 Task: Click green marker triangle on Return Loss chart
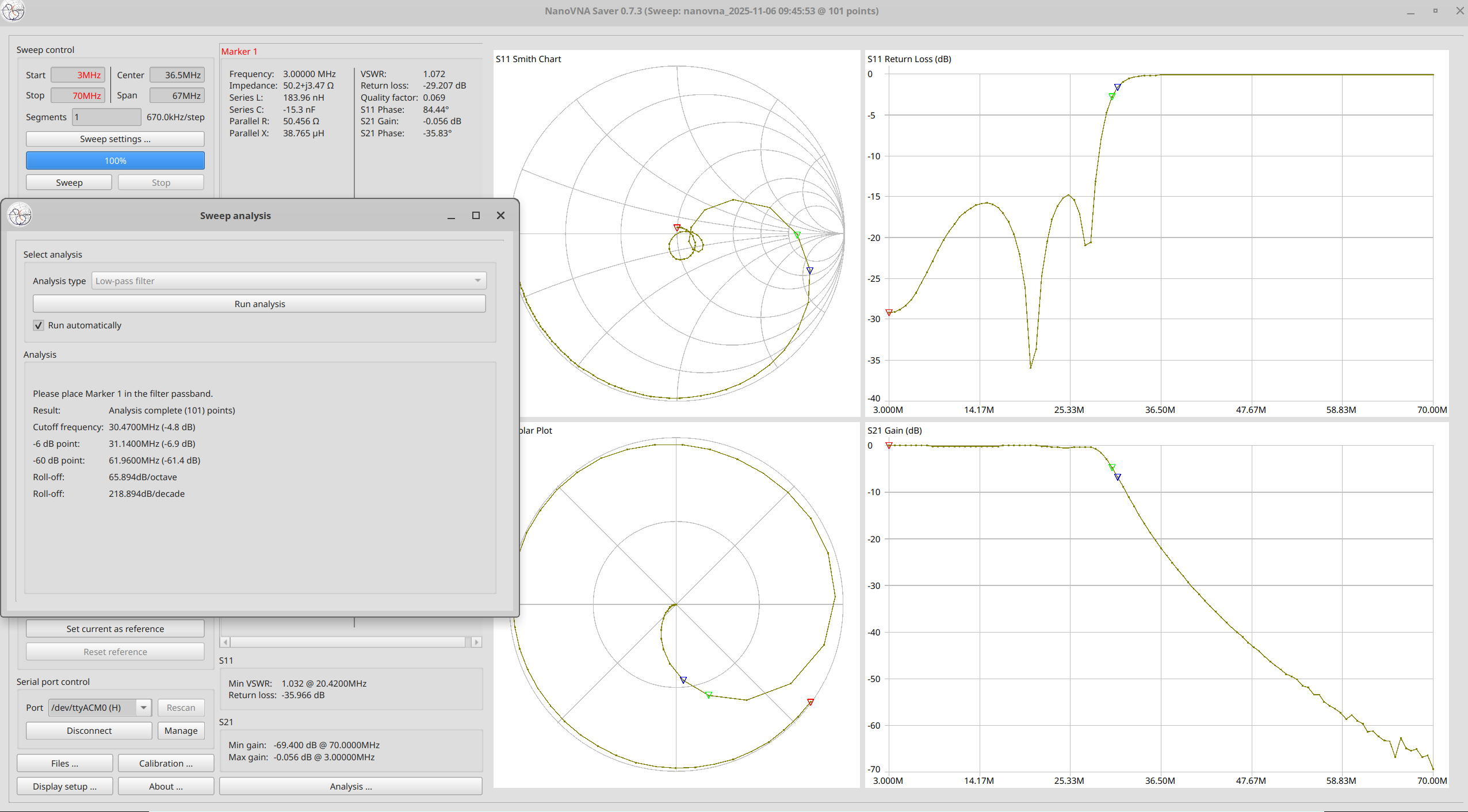1112,96
